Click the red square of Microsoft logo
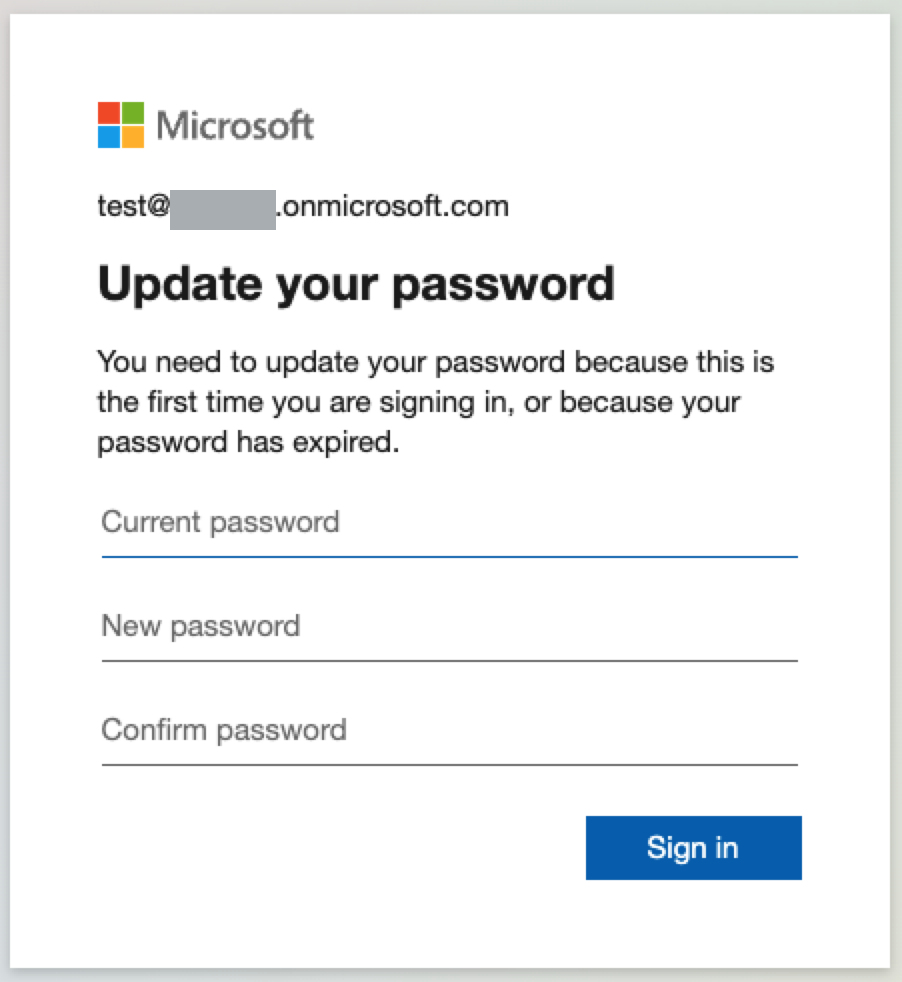Viewport: 902px width, 982px height. [x=109, y=112]
